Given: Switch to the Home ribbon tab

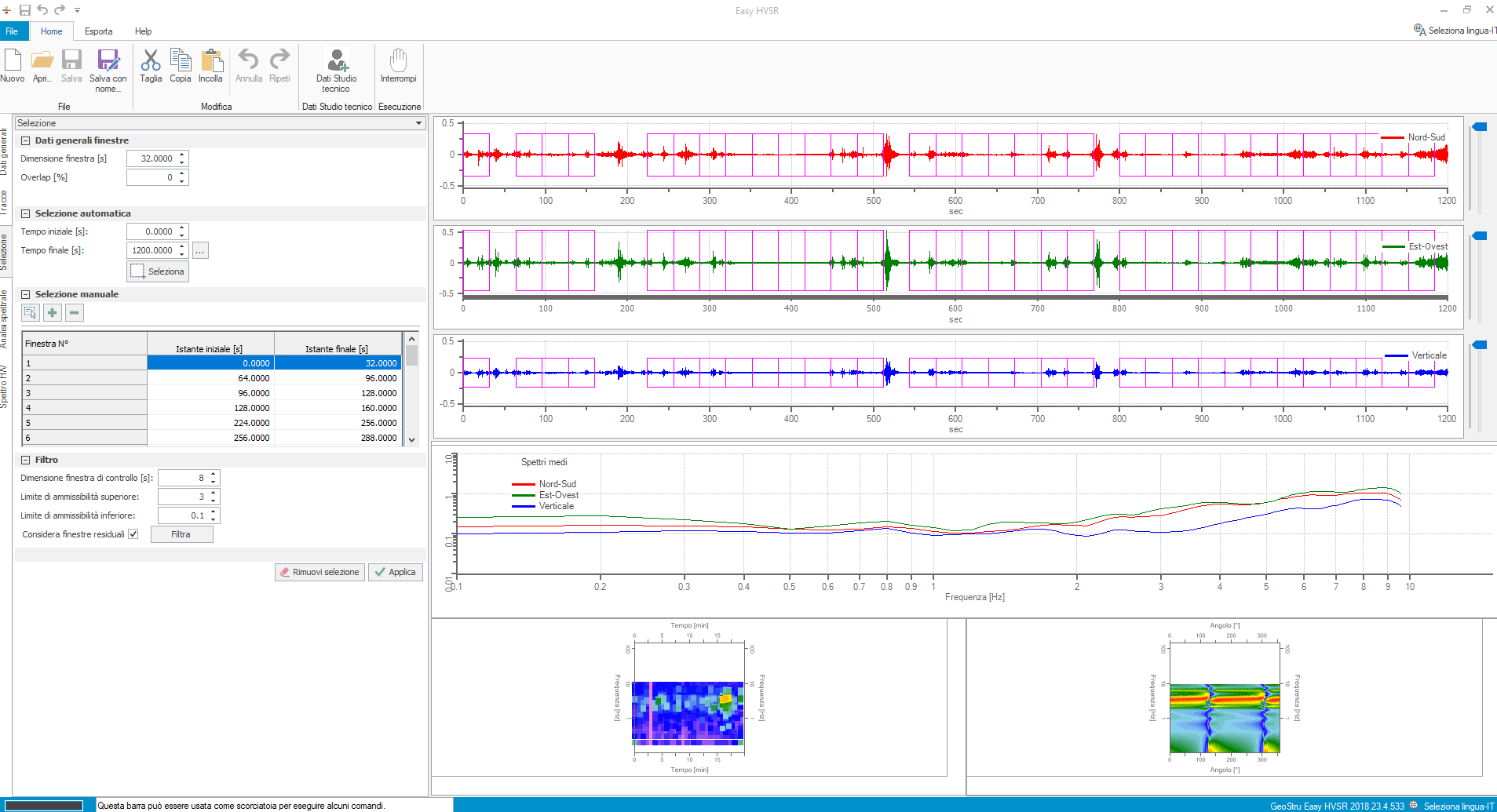Looking at the screenshot, I should 52,31.
